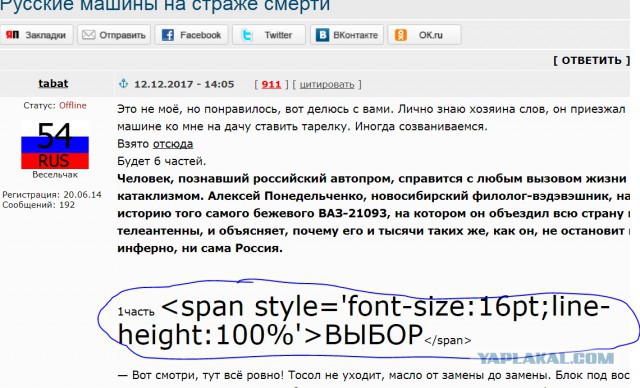Click Сообщений: 192 text
Viewport: 640px width, 388px height.
coord(39,204)
